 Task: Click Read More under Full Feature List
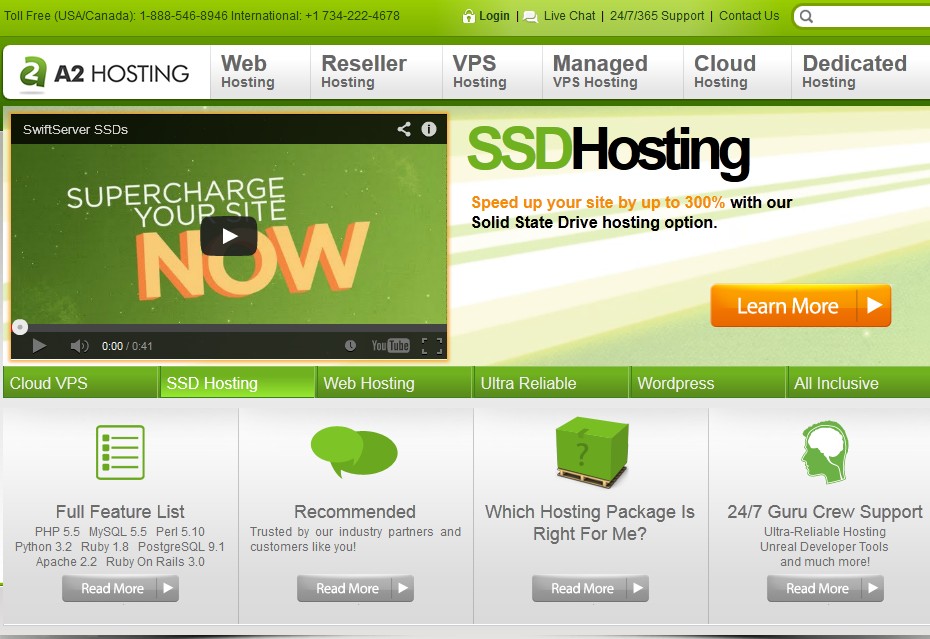point(120,588)
